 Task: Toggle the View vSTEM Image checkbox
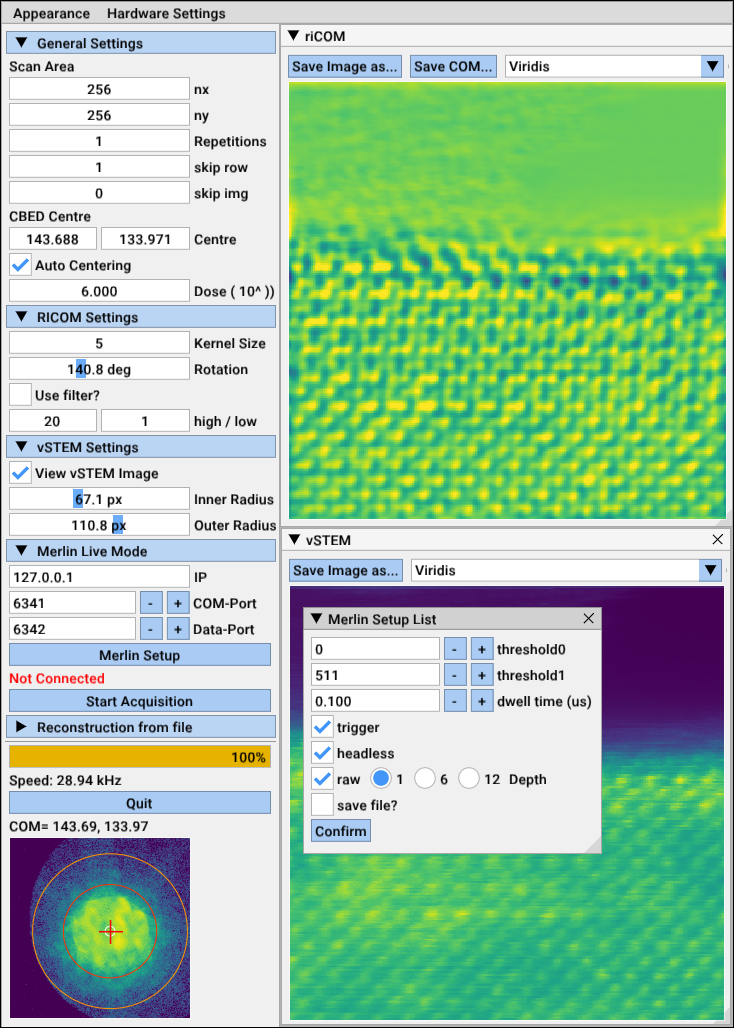click(21, 473)
